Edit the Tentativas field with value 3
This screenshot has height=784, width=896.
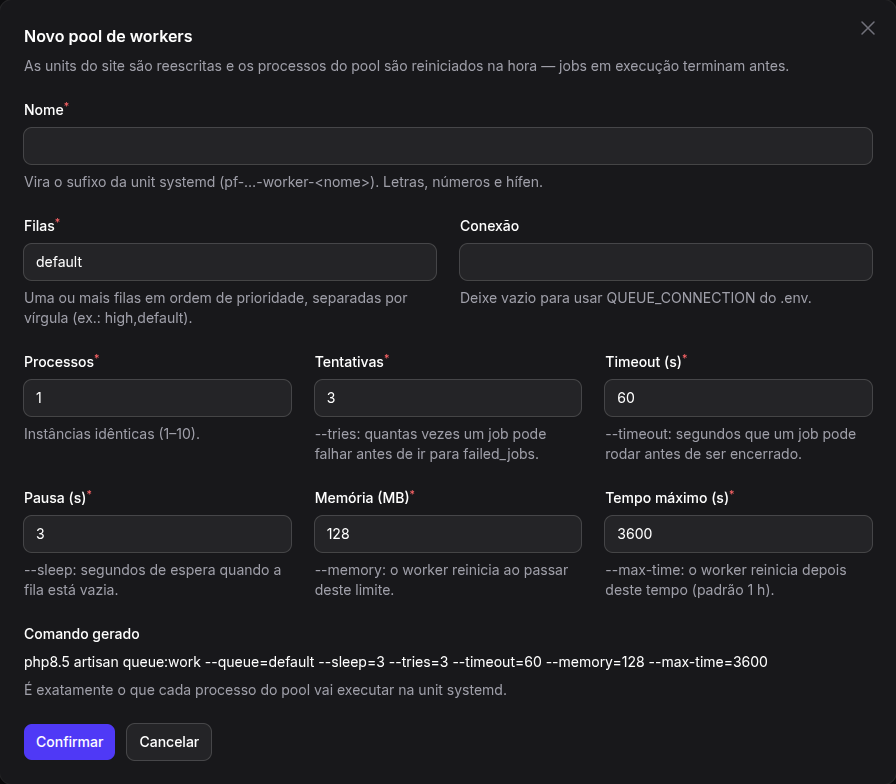pos(447,398)
